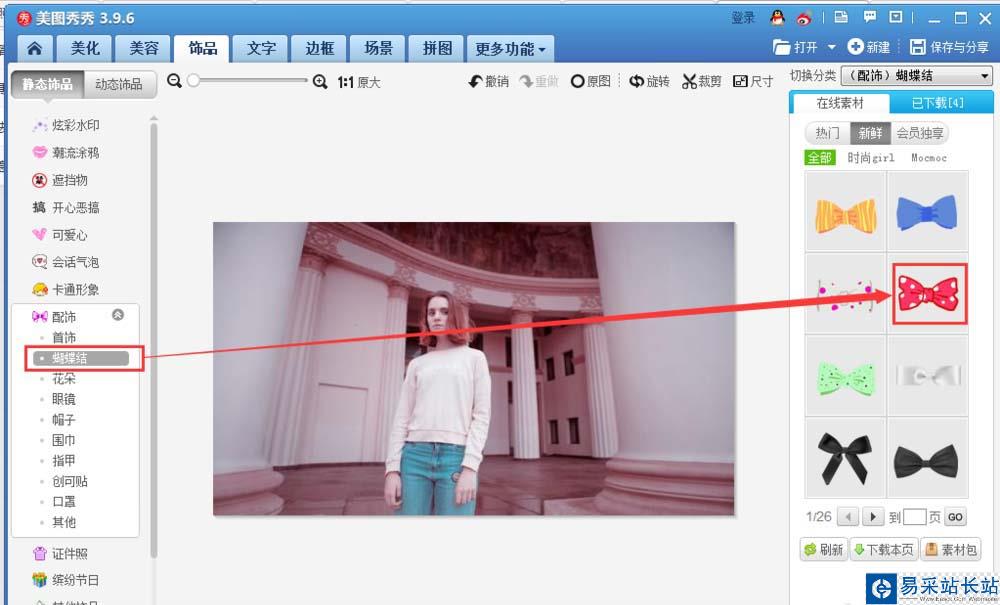Pick the blue bow thumbnail
This screenshot has width=1000, height=605.
(927, 212)
